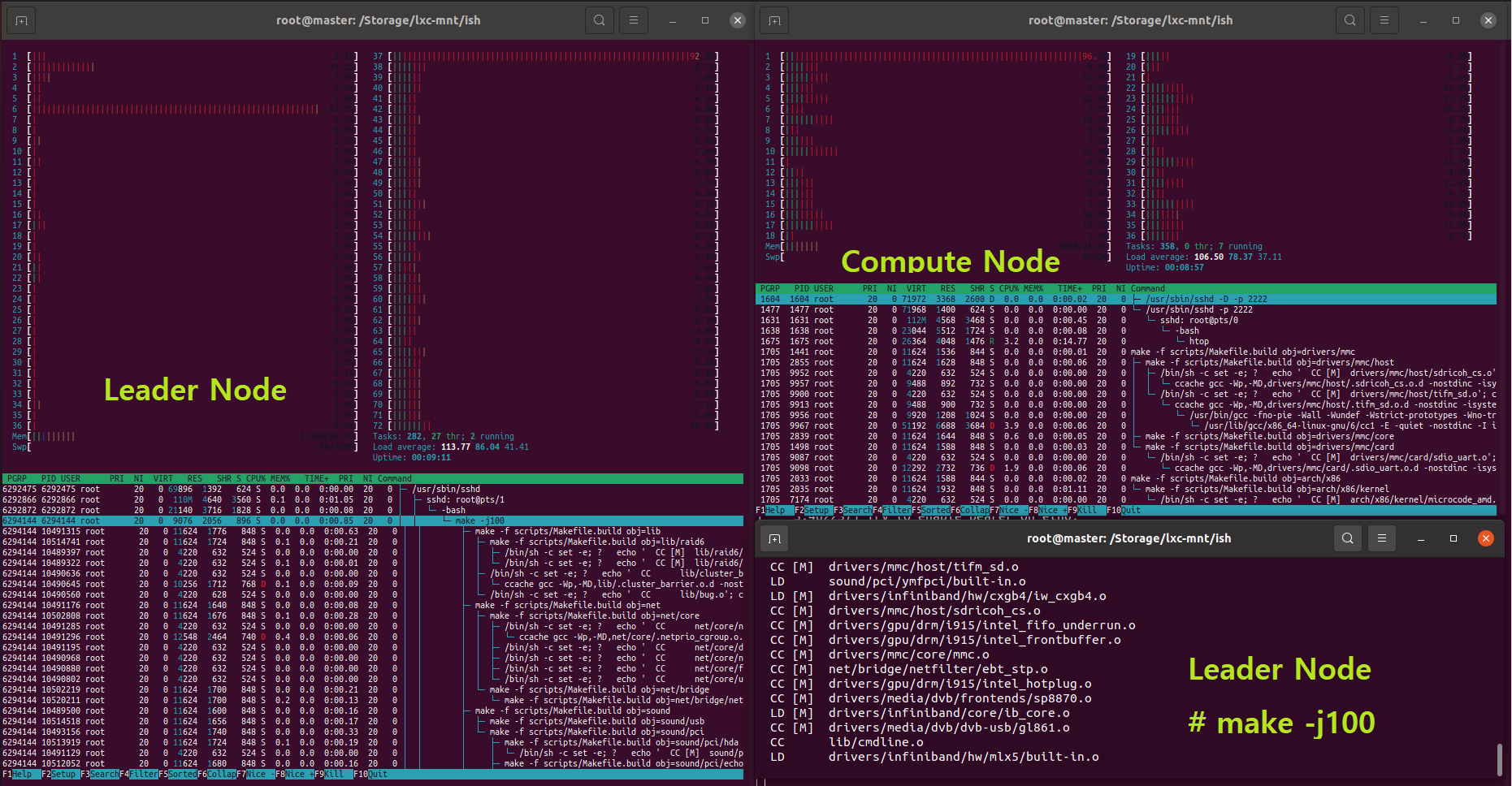Close the bottom-right terminal window
Screen dimensions: 1512x786
click(1486, 538)
